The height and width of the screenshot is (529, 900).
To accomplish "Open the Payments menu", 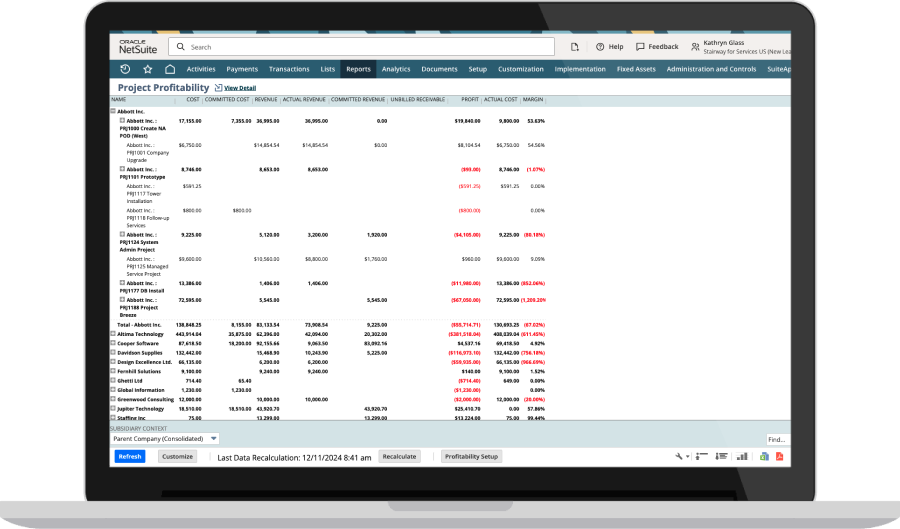I will (242, 69).
